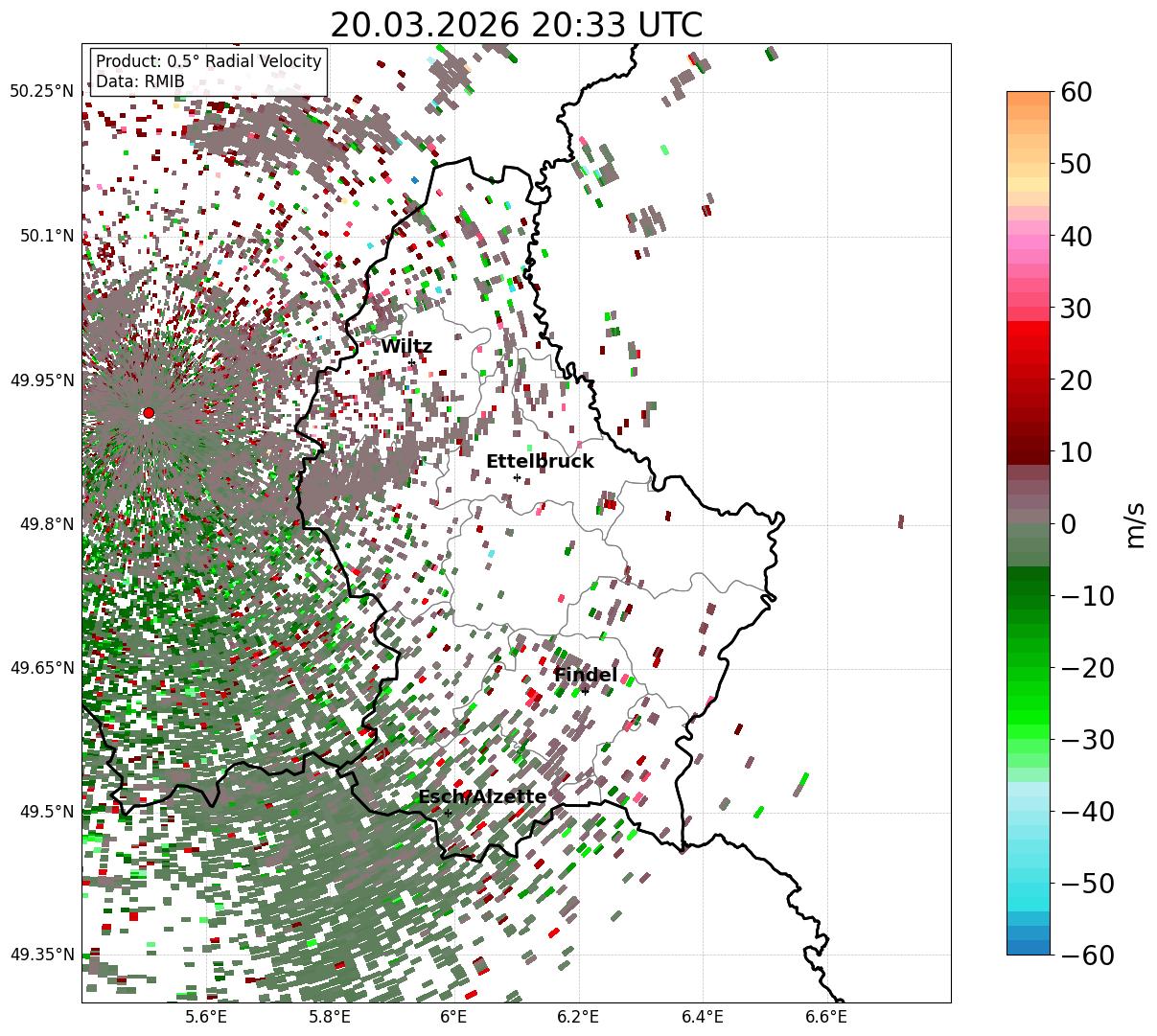Click the colorbar label 30

point(1077,308)
